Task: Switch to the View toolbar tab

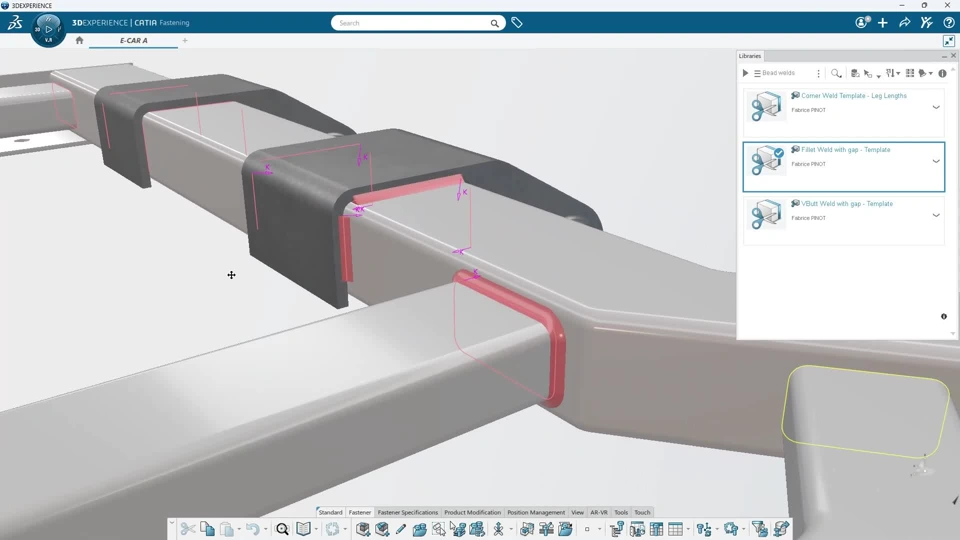Action: 577,512
